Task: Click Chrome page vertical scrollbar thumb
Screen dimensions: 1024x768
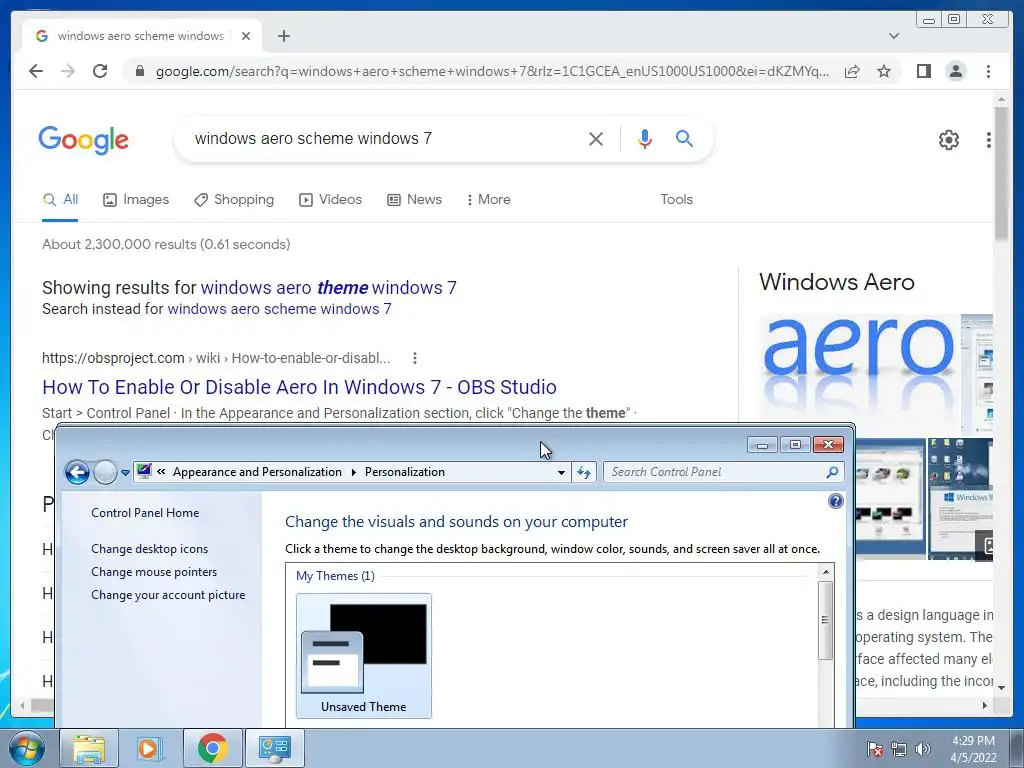Action: 1001,173
